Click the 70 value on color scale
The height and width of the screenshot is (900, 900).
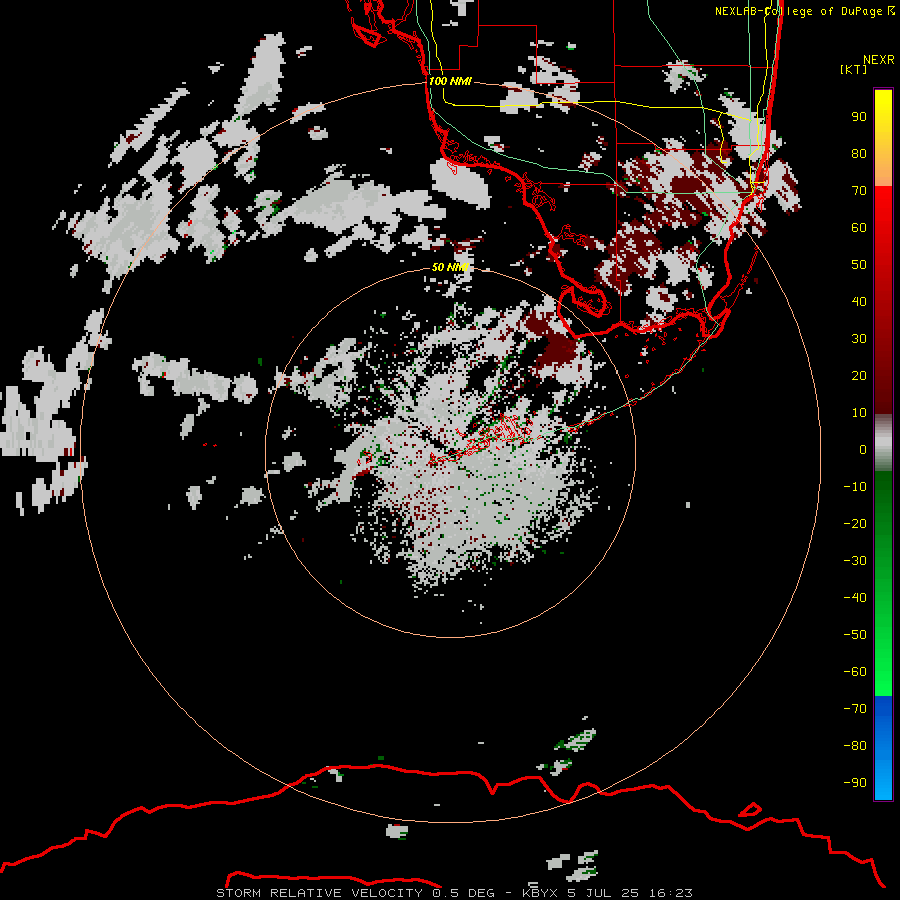point(859,191)
